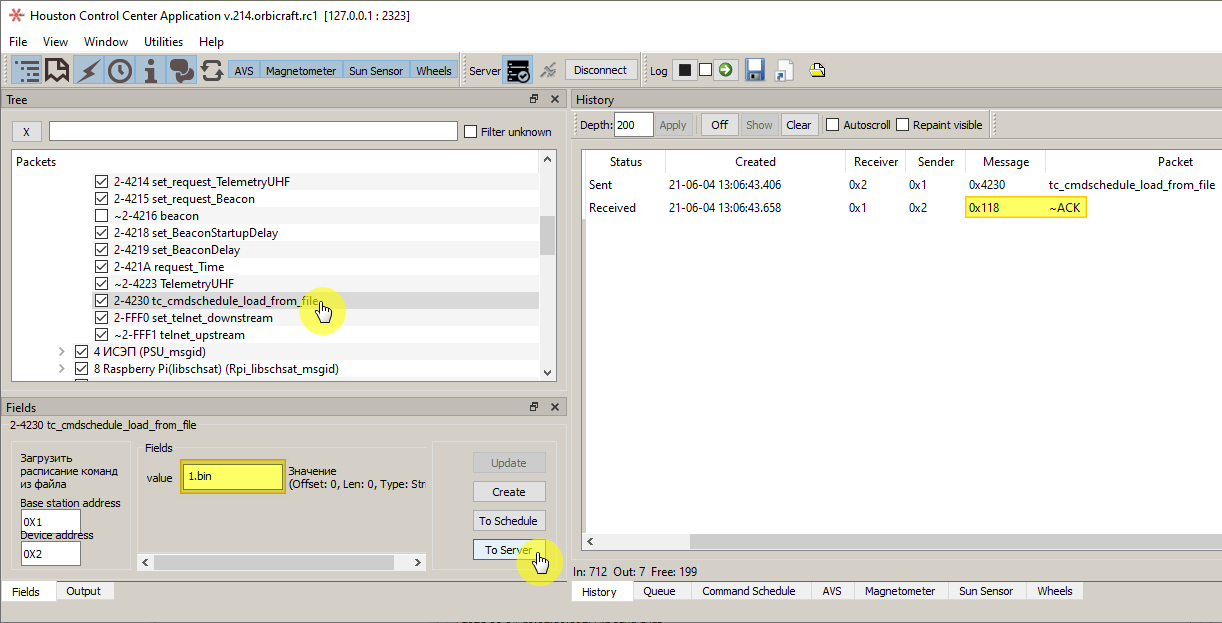The width and height of the screenshot is (1222, 623).
Task: Open the Utilities menu
Action: (x=163, y=42)
